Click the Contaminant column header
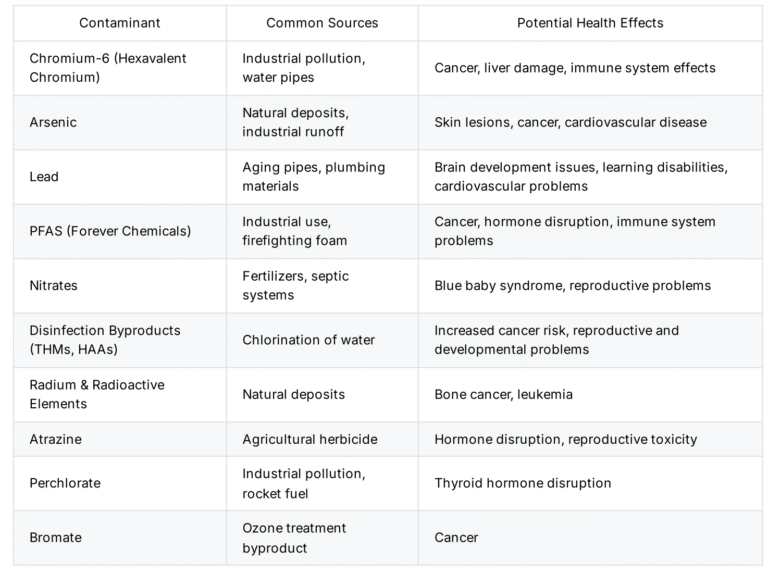 (x=120, y=23)
